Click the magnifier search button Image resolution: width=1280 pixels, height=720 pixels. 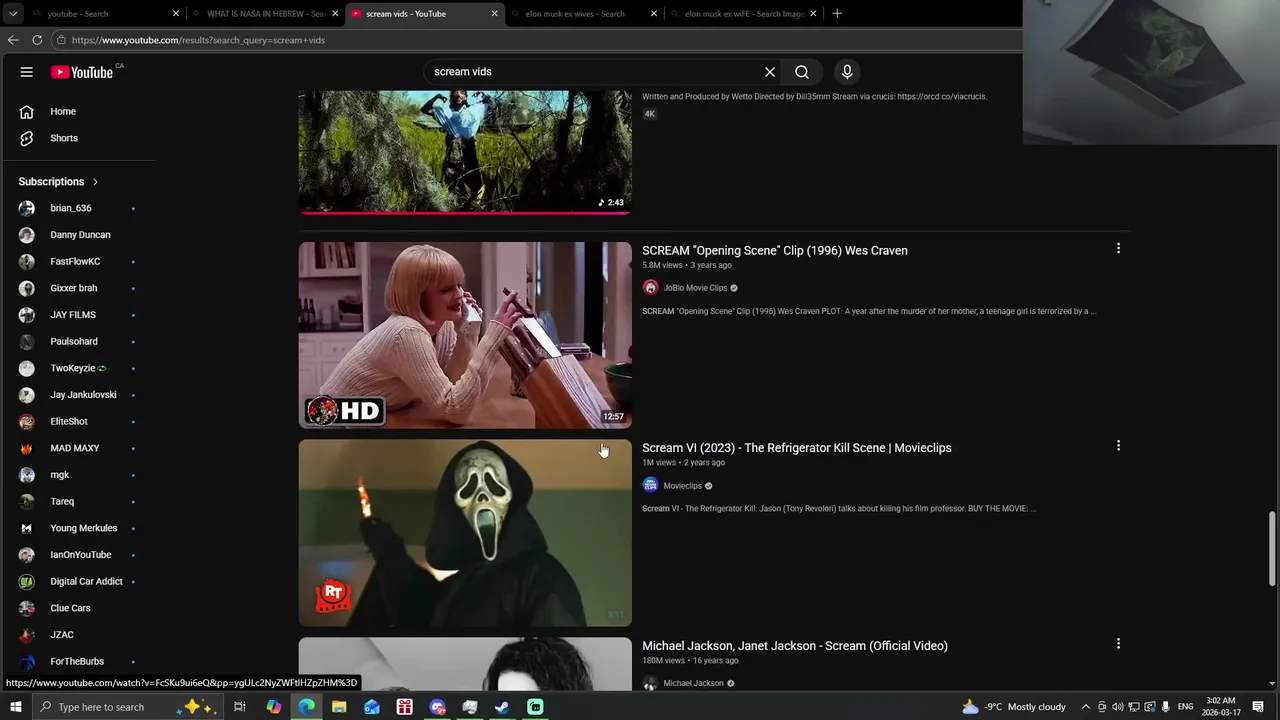802,72
